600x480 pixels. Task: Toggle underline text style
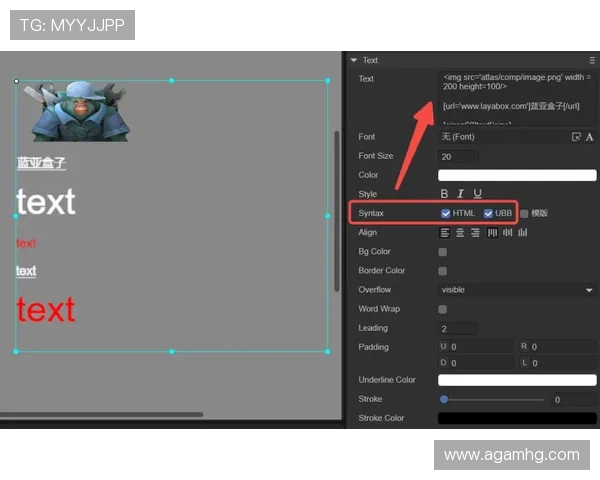(478, 194)
